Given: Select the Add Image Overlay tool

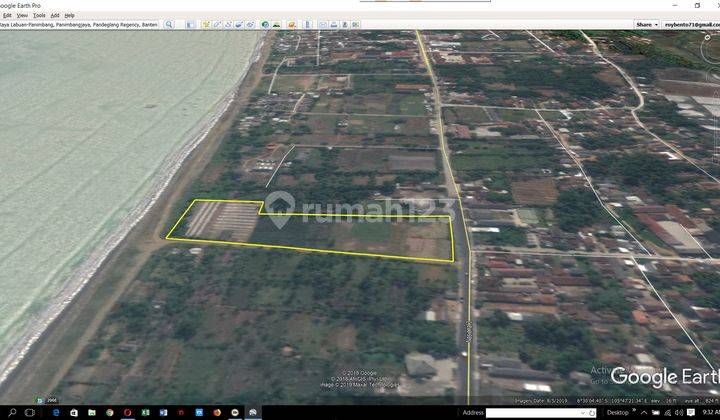Looking at the screenshot, I should pos(239,24).
